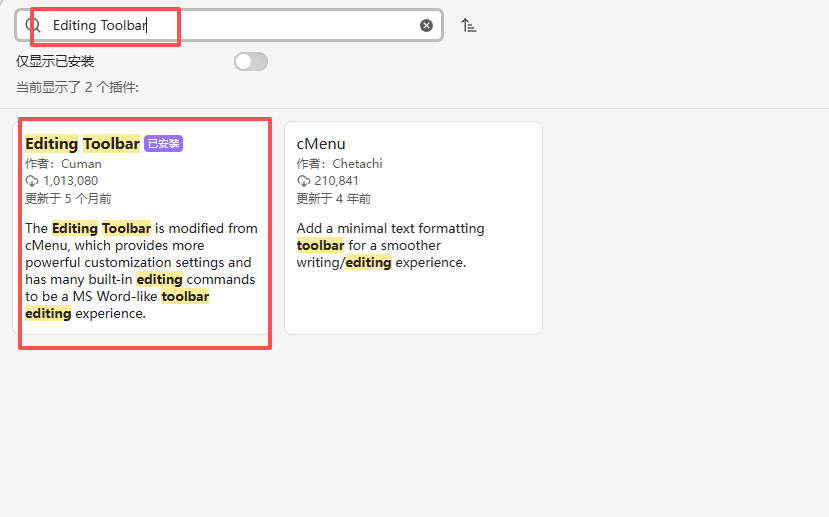This screenshot has width=829, height=517.
Task: Click the 更新于 5 个月前 text
Action: [68, 199]
